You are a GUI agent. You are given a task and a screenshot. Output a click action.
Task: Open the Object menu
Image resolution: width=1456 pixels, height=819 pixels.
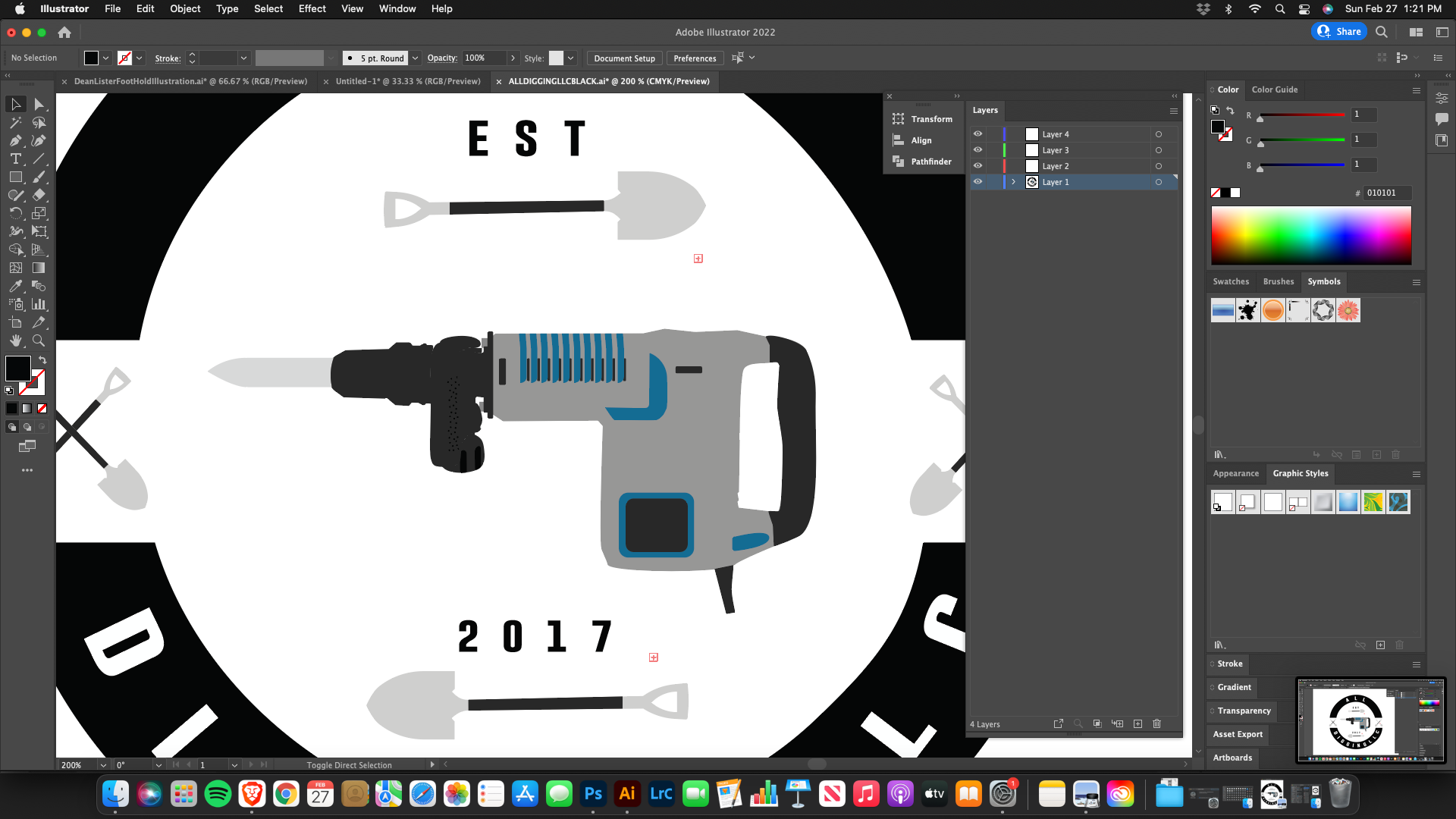point(185,9)
